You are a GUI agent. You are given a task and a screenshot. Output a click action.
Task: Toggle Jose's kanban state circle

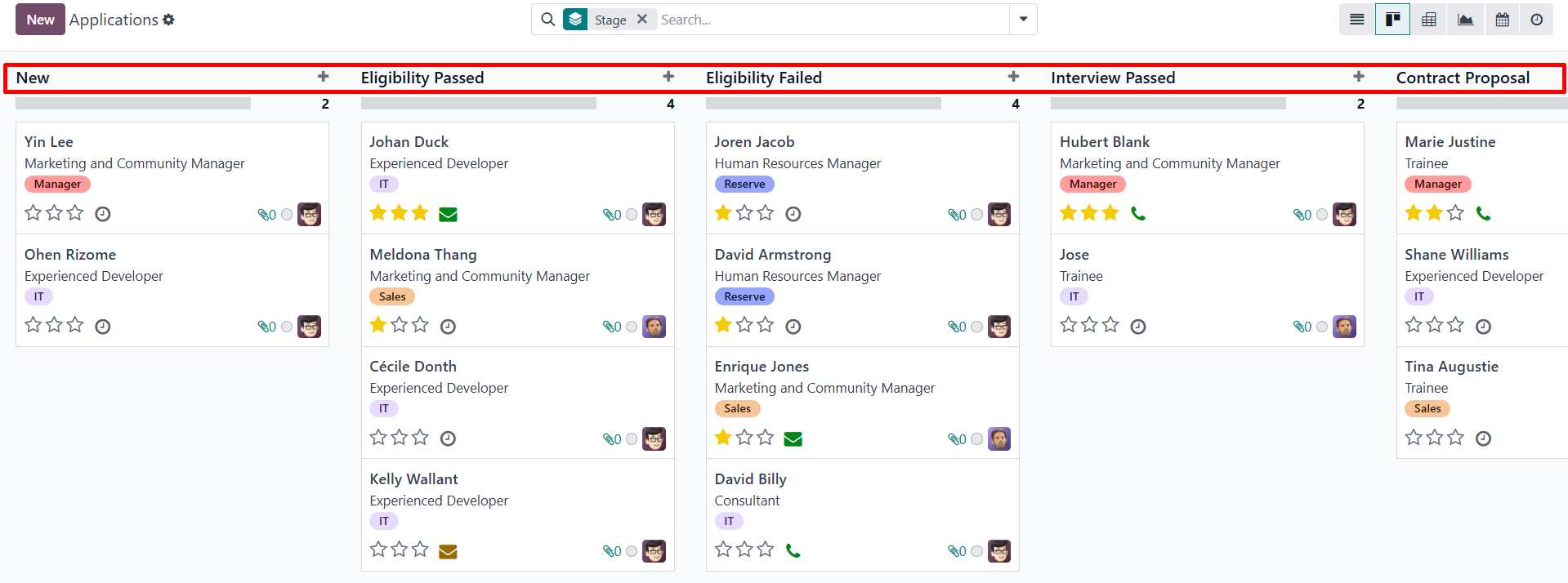pos(1322,327)
